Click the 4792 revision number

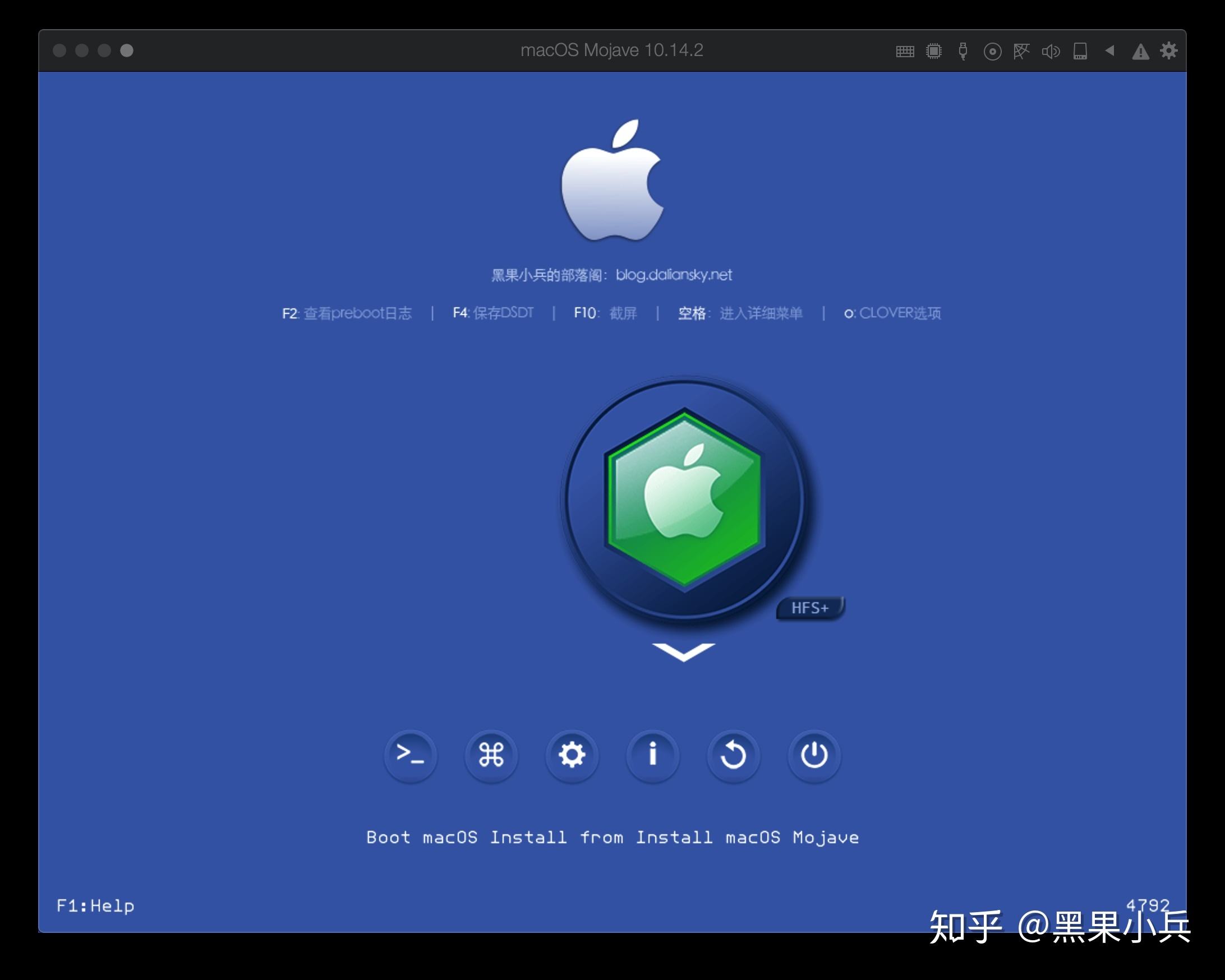coord(1148,904)
